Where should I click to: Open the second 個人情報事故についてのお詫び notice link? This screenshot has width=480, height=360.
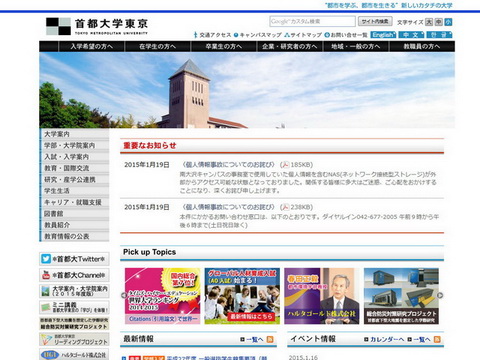[x=229, y=207]
